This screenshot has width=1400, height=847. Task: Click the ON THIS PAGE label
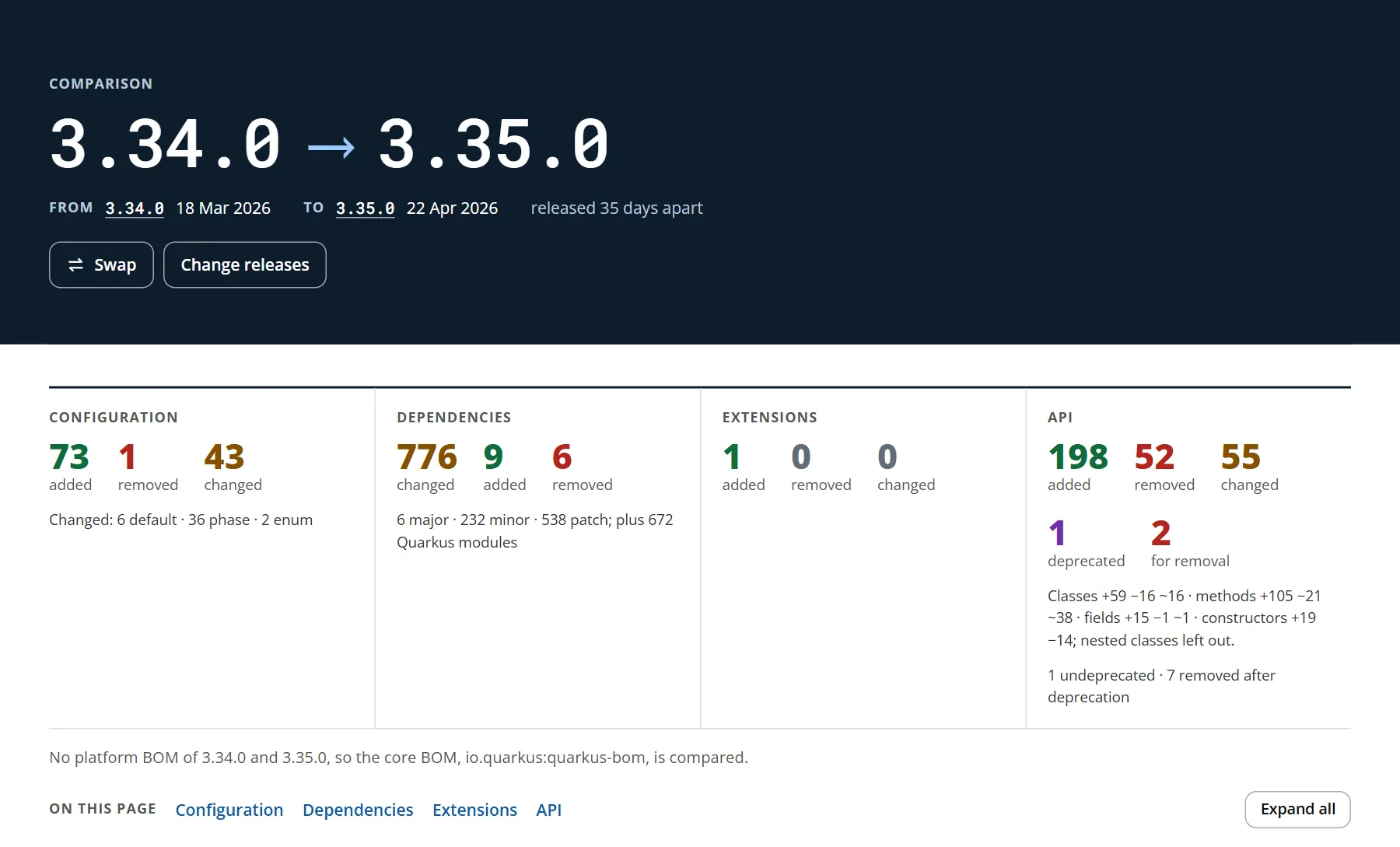pos(103,809)
